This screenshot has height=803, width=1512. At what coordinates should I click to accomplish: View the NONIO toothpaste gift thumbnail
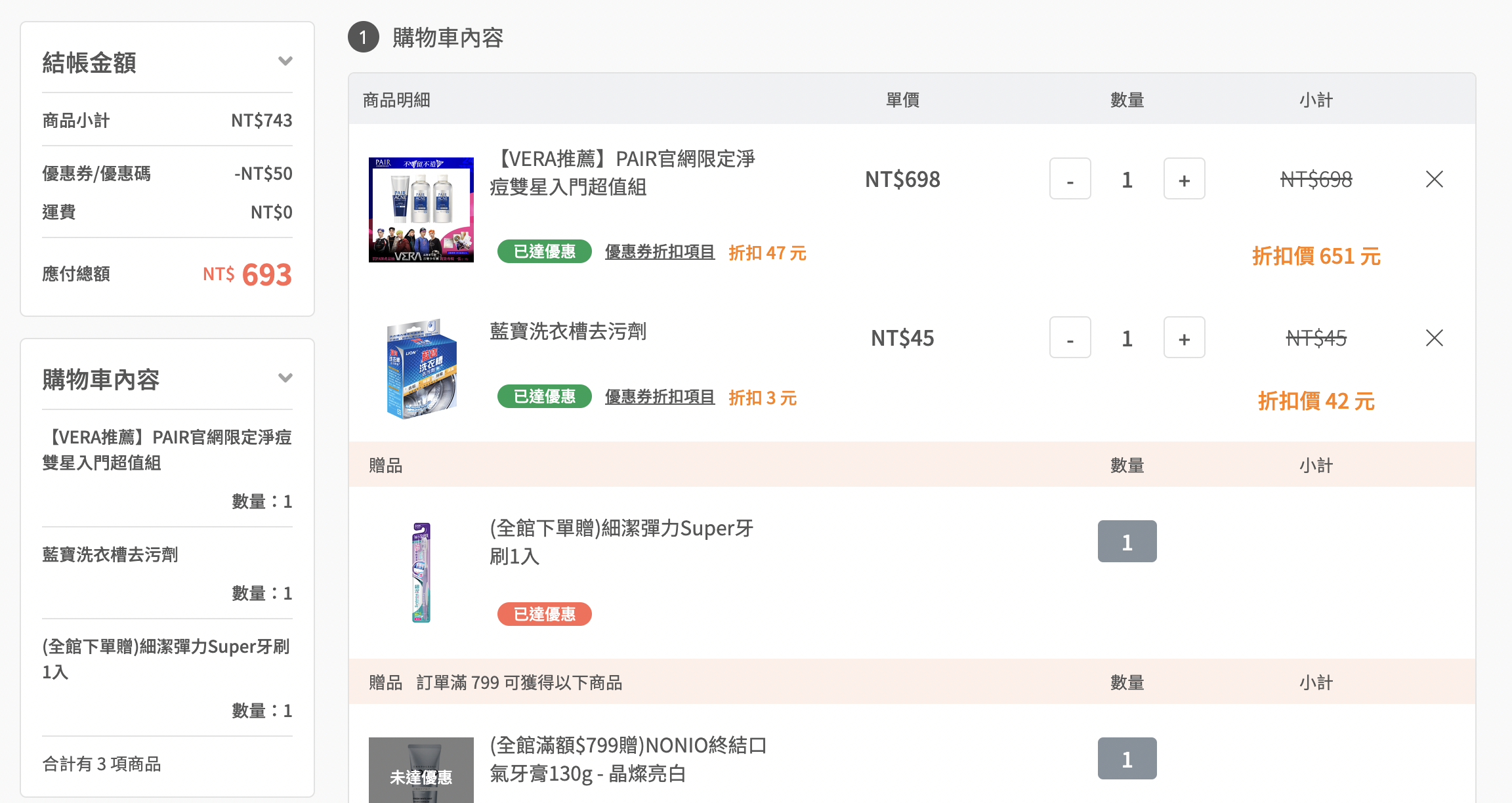point(421,770)
